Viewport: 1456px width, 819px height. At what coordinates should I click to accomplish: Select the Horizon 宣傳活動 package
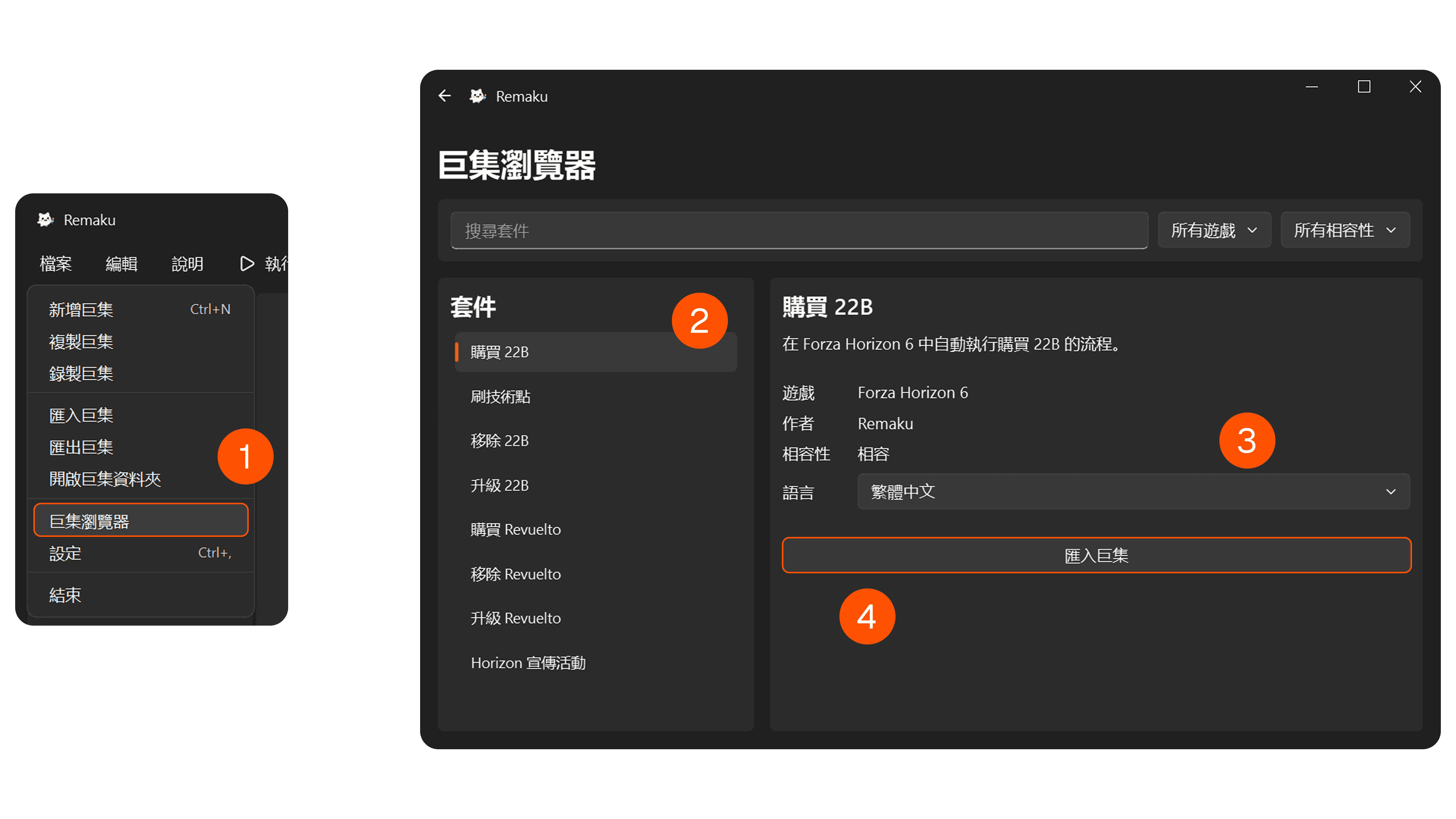click(596, 663)
